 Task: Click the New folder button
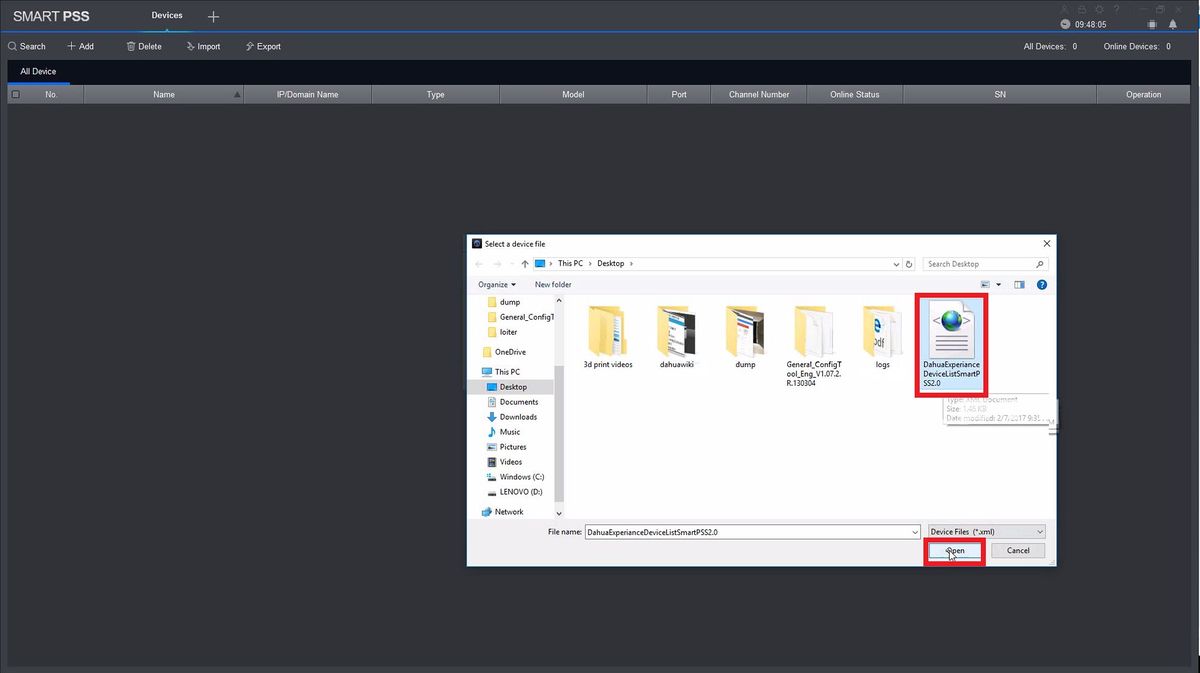[x=553, y=285]
